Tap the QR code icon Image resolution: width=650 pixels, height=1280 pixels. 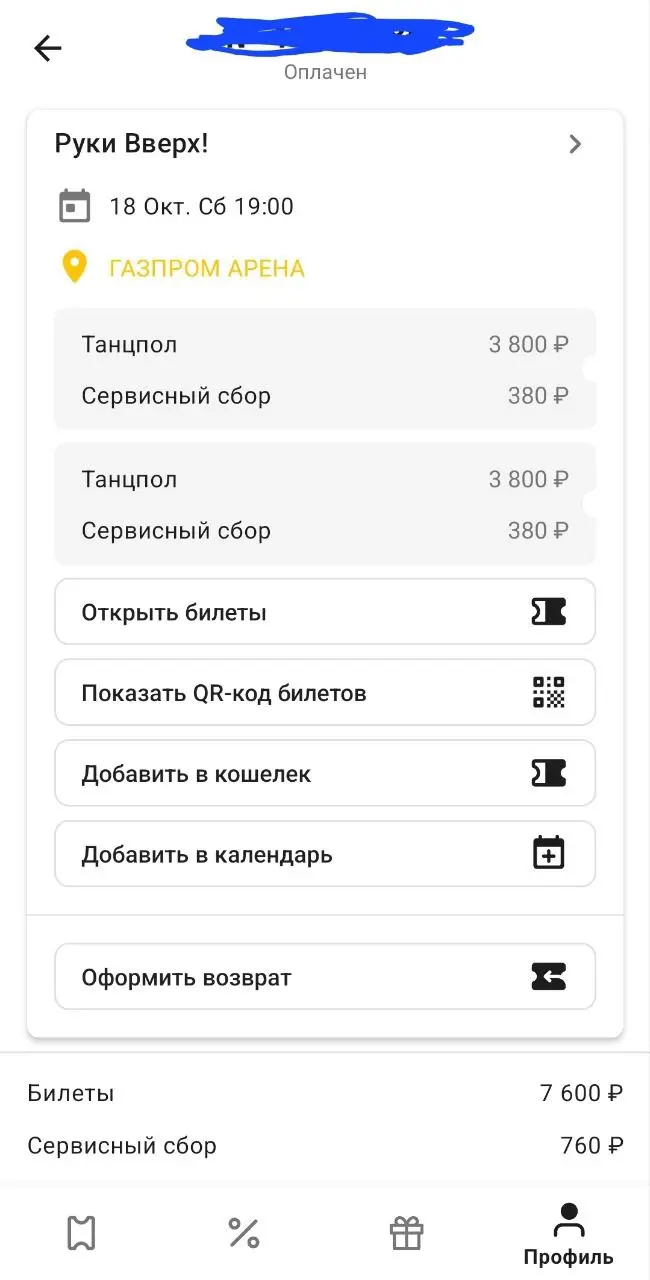point(548,692)
